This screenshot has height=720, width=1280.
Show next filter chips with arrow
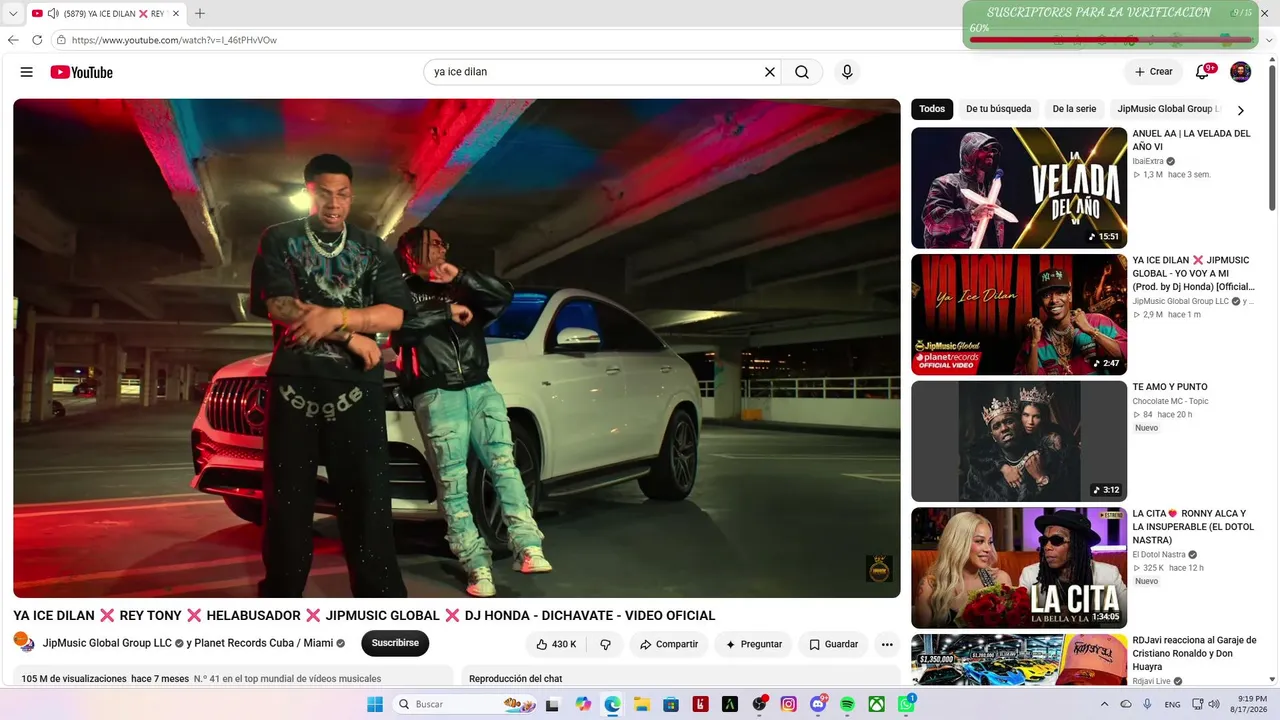point(1241,110)
